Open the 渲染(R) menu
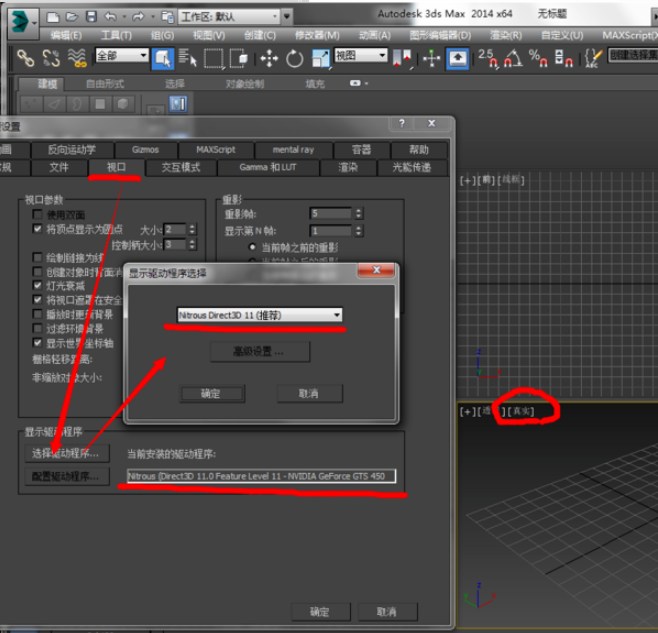658x633 pixels. tap(506, 35)
